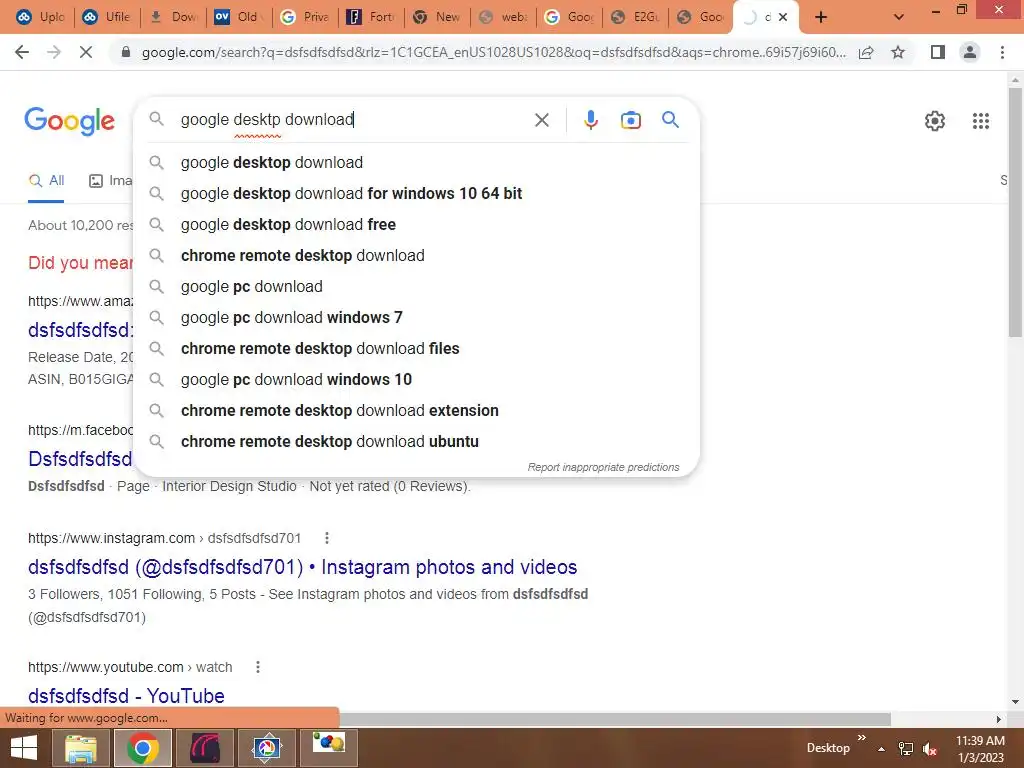The image size is (1024, 768).
Task: Switch to the Uplo tab
Action: pos(42,17)
